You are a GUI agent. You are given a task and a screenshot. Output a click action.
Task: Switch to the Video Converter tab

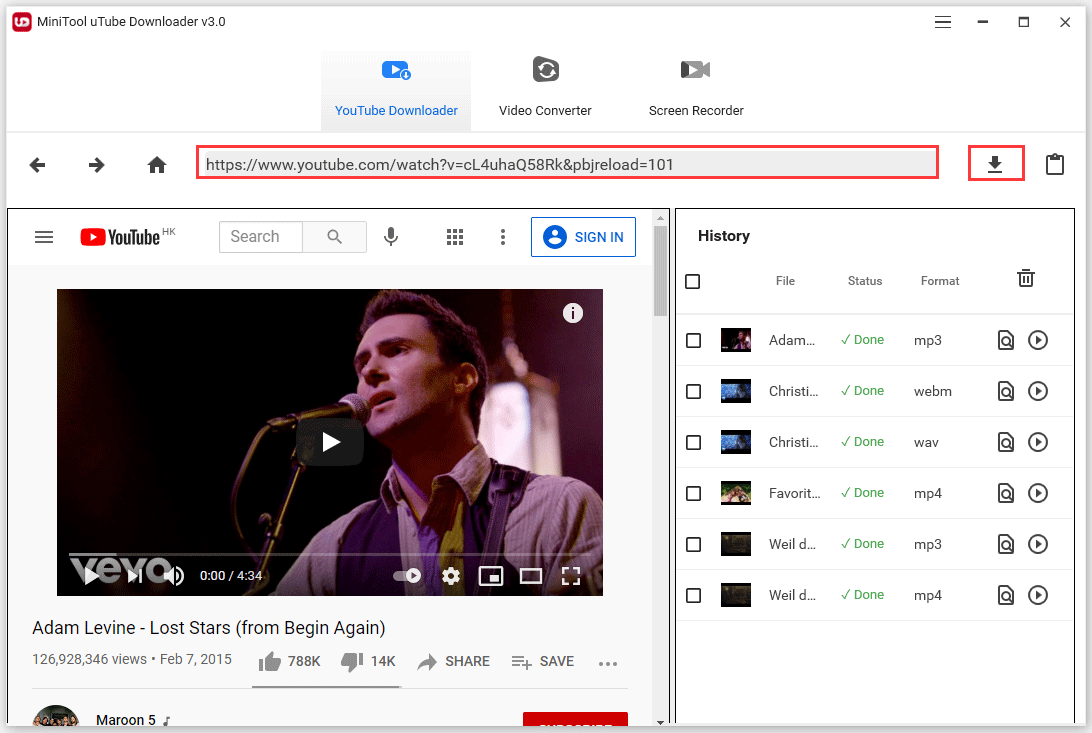coord(545,91)
